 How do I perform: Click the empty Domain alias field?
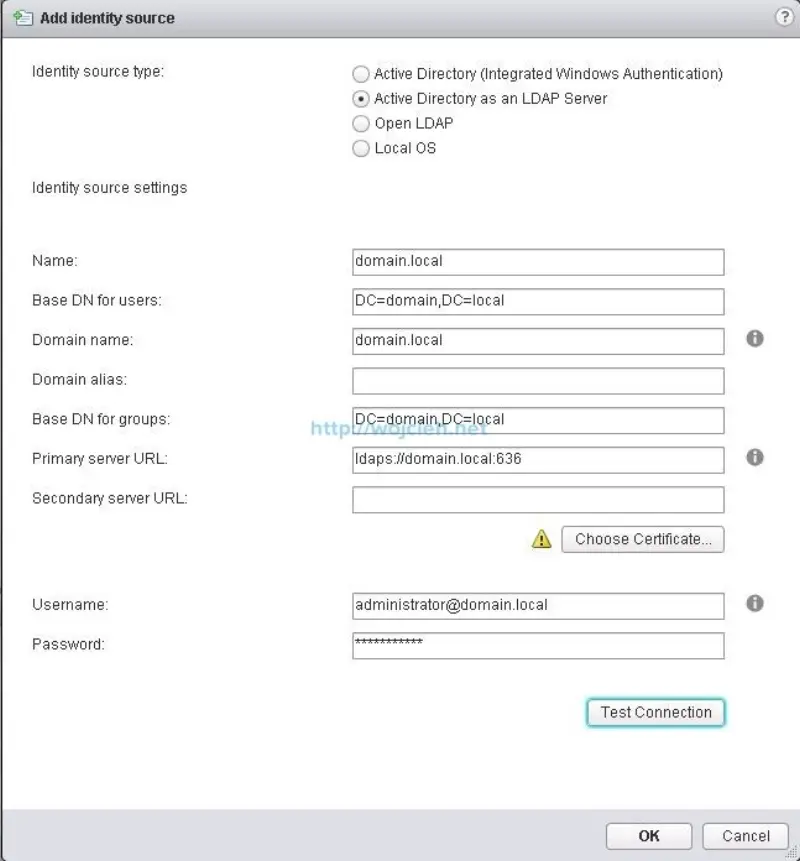tap(537, 380)
